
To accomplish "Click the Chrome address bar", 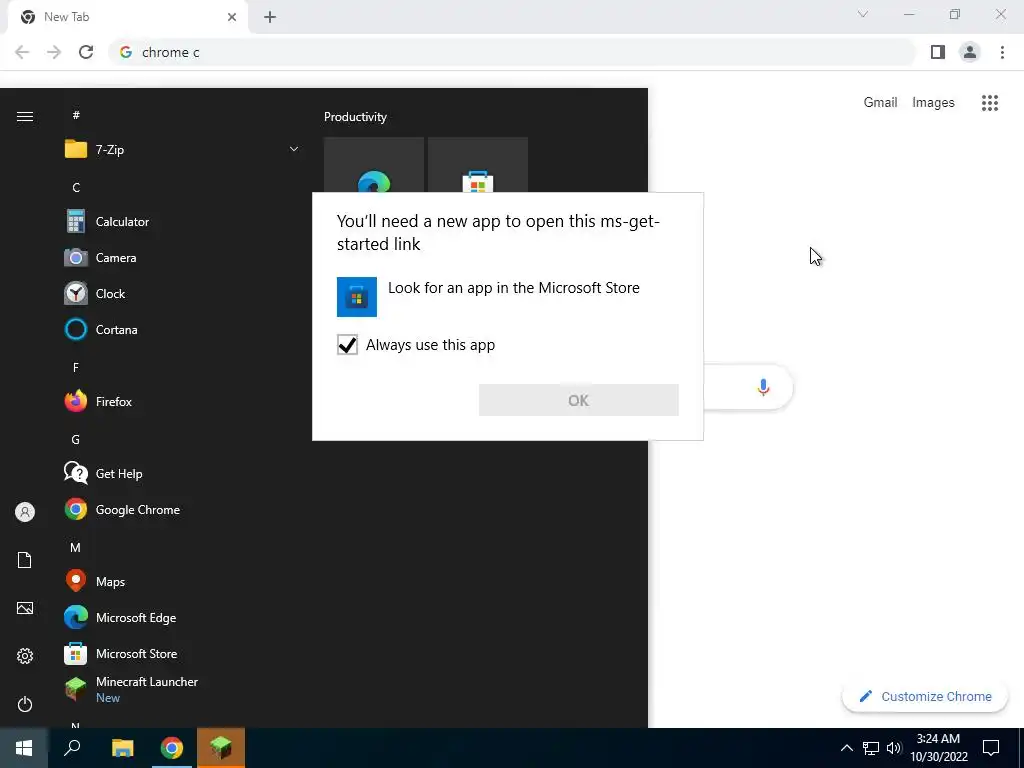I will pos(512,52).
